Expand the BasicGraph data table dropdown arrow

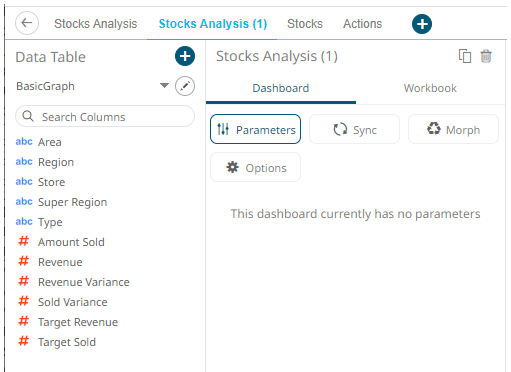pos(164,86)
